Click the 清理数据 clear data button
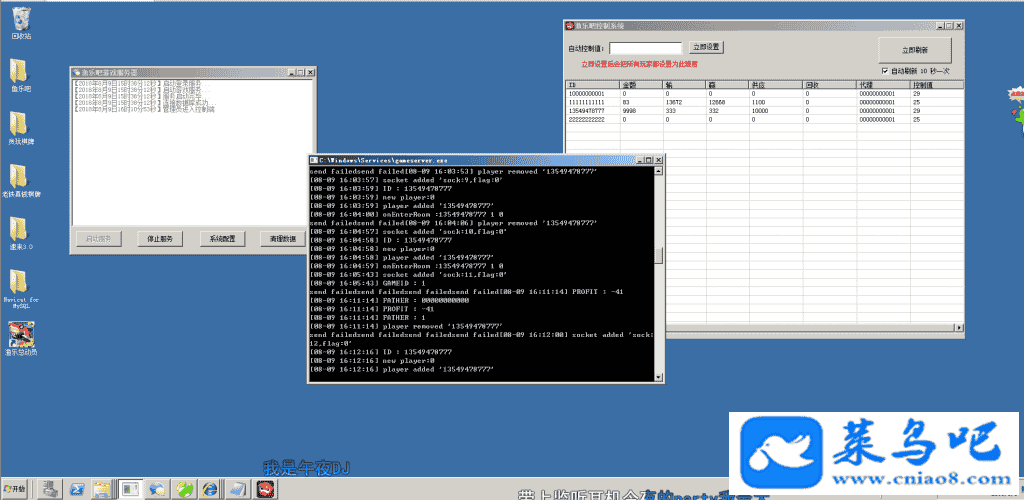Image resolution: width=1024 pixels, height=500 pixels. click(x=283, y=239)
